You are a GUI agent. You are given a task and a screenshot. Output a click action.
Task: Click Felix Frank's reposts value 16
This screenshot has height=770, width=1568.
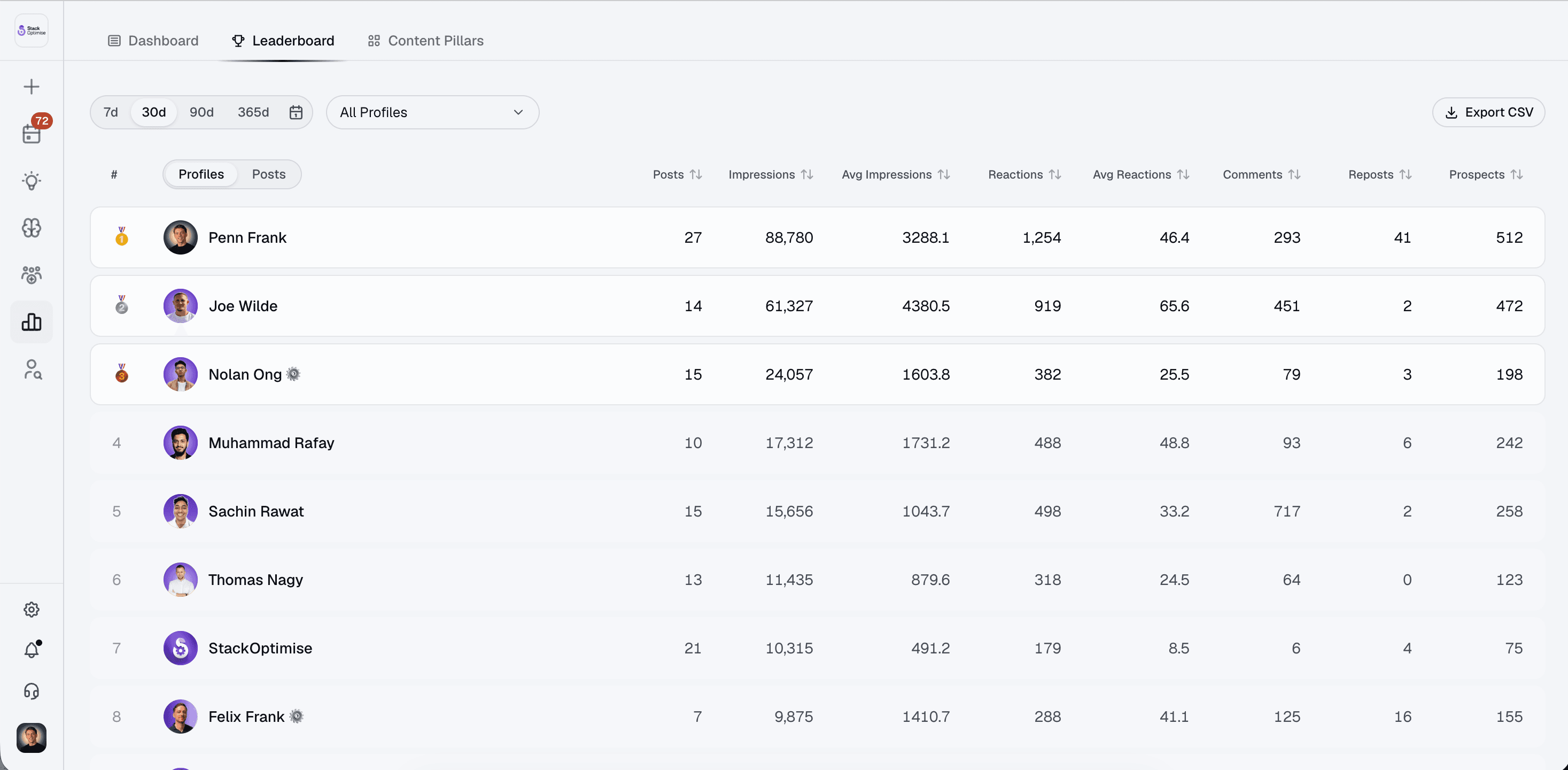(1402, 717)
